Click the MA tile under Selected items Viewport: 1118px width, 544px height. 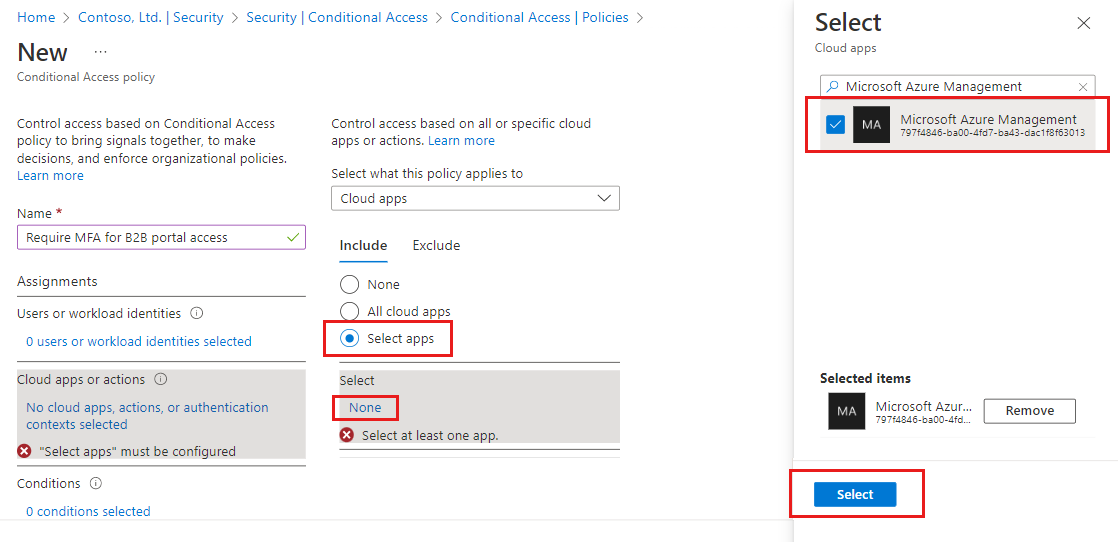pyautogui.click(x=846, y=411)
